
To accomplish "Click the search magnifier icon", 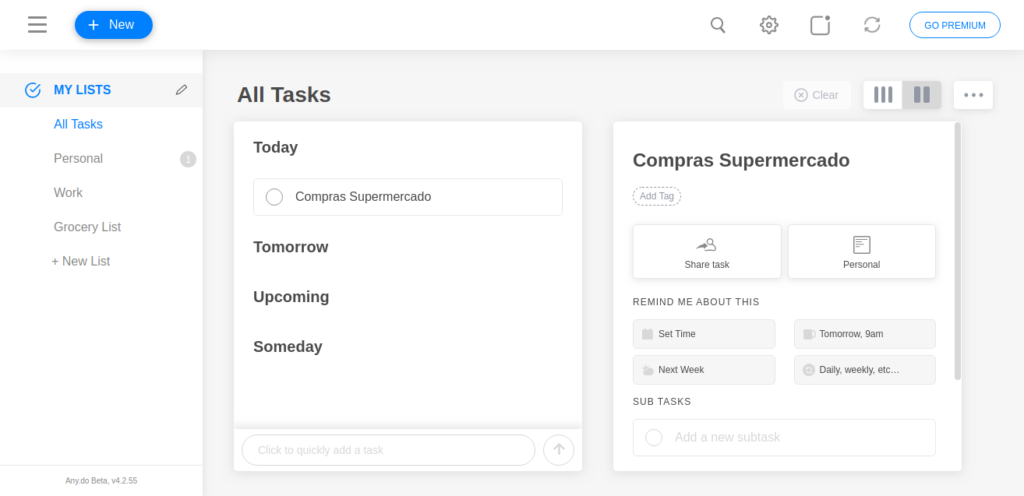I will [x=718, y=25].
